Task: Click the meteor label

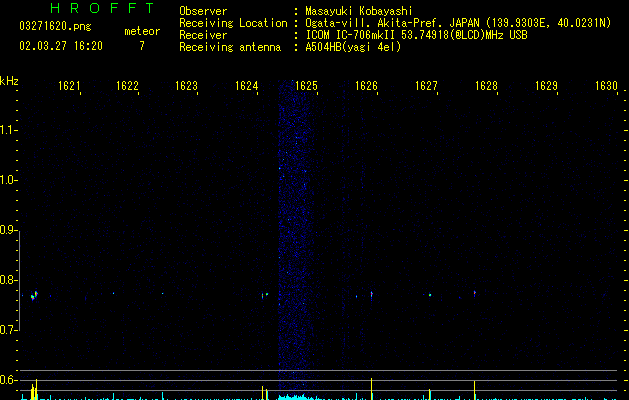Action: pos(142,31)
